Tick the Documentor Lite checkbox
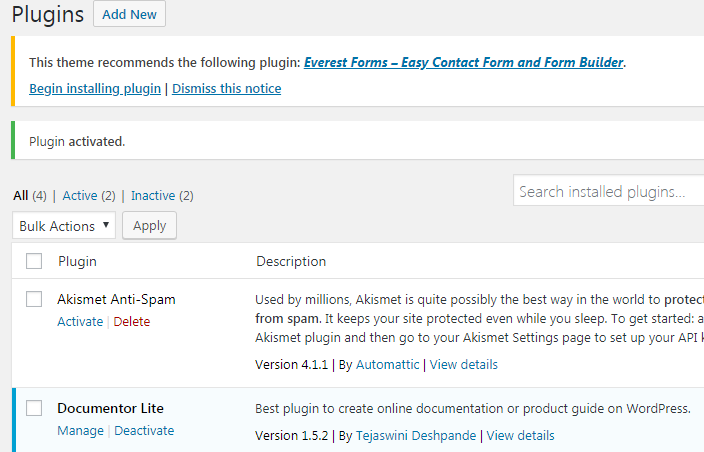 point(34,408)
